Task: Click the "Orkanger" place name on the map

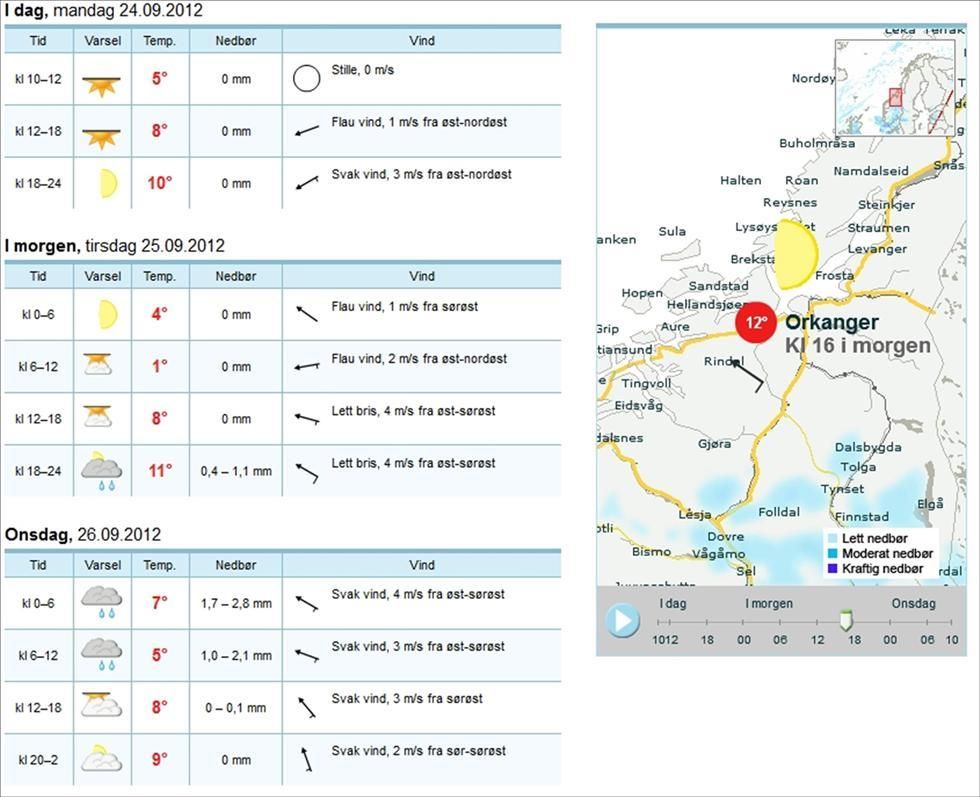Action: [834, 323]
